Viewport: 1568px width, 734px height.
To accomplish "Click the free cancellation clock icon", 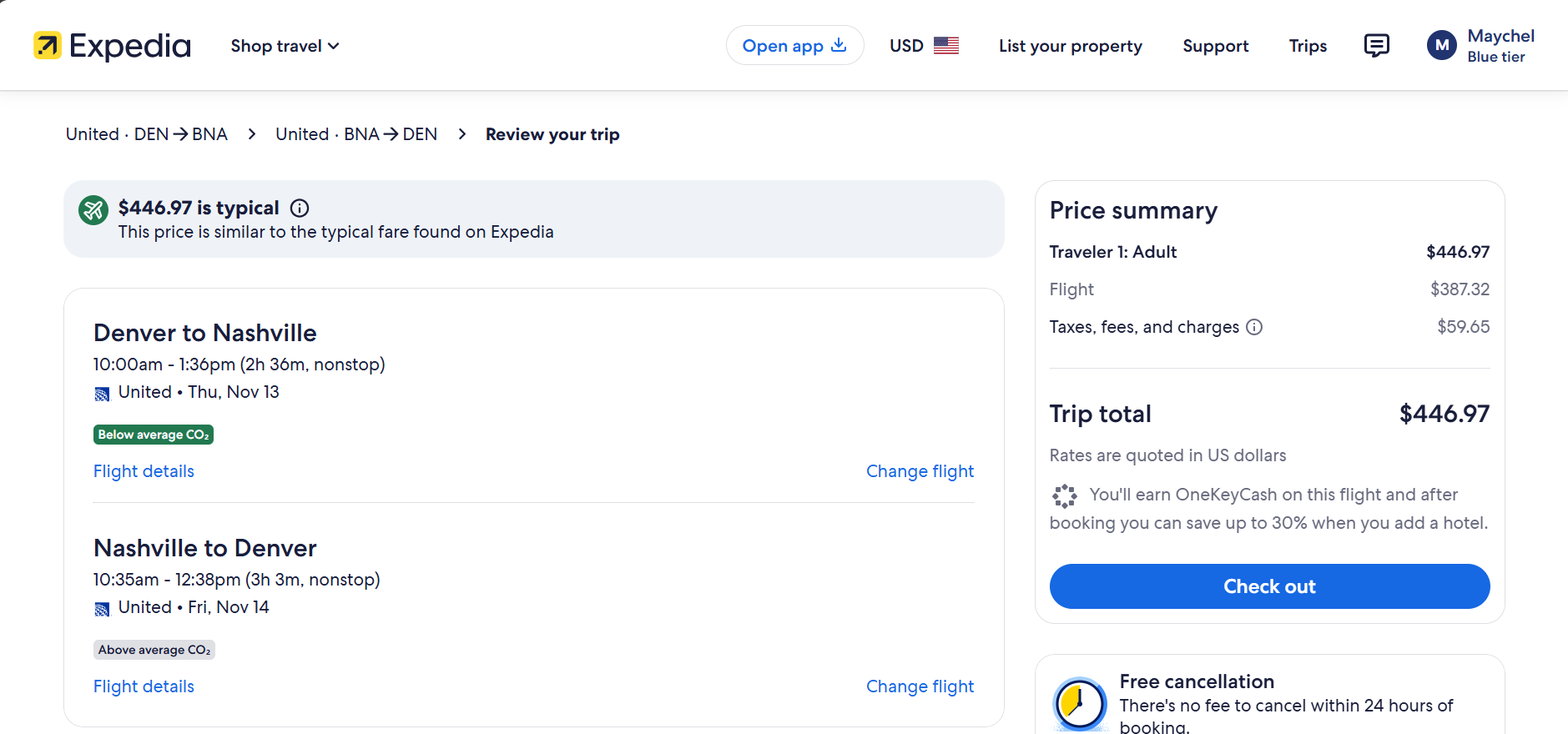I will [1080, 703].
